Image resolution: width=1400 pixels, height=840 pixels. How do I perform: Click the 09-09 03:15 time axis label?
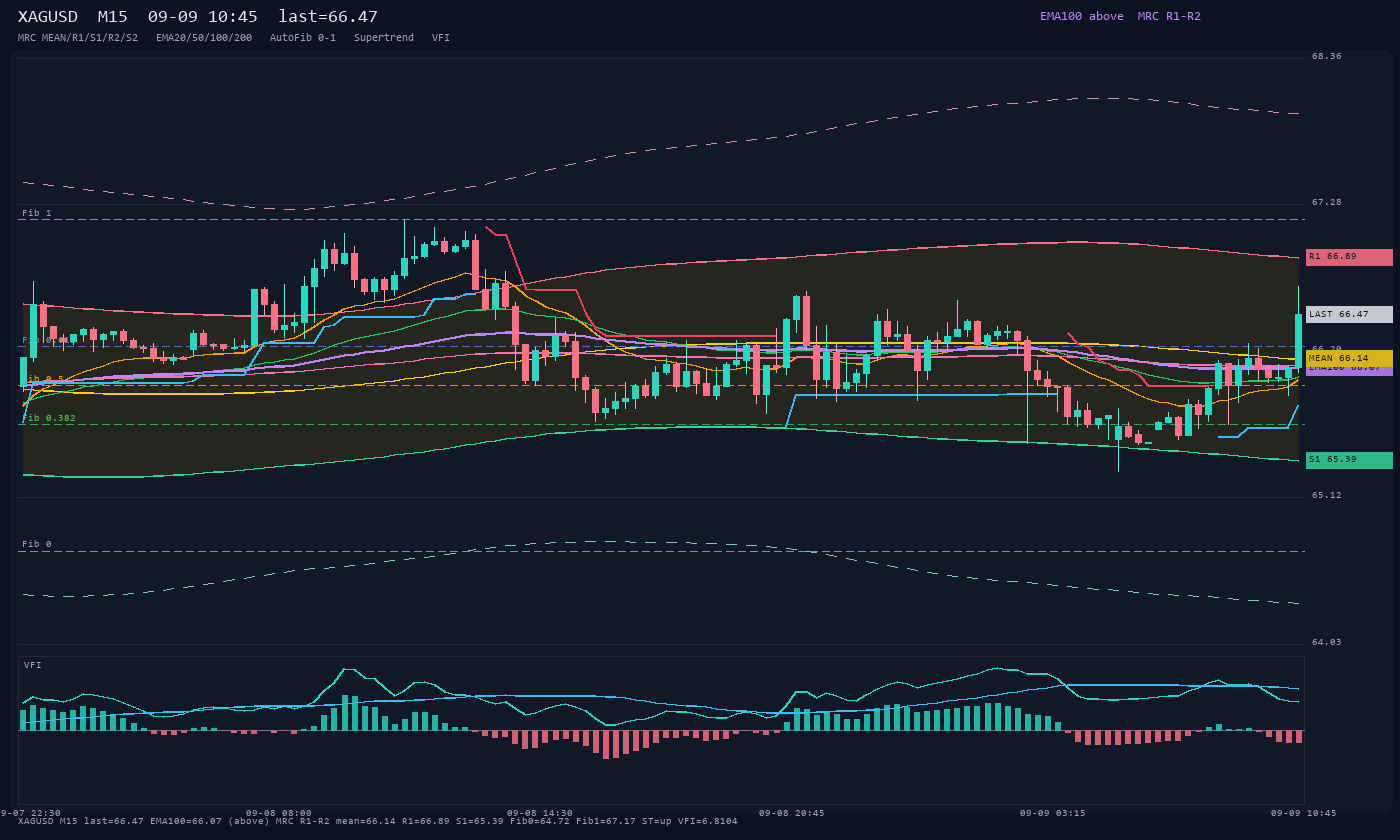click(x=1053, y=813)
